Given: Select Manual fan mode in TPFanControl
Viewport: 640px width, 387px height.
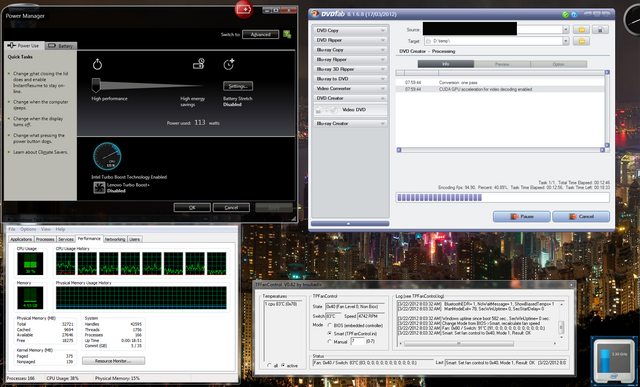Looking at the screenshot, I should [330, 342].
